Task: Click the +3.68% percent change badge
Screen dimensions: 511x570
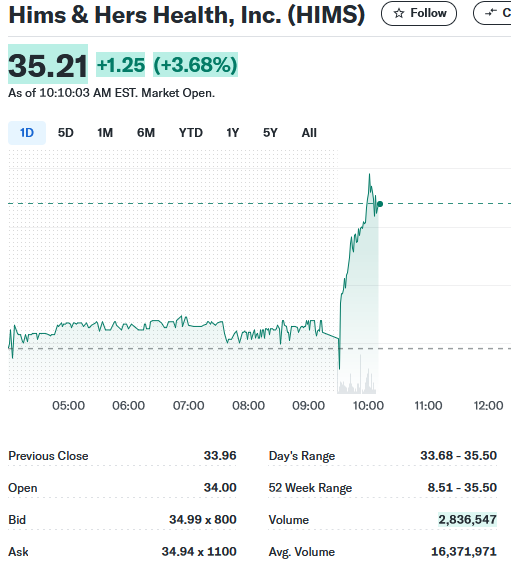Action: click(x=195, y=65)
